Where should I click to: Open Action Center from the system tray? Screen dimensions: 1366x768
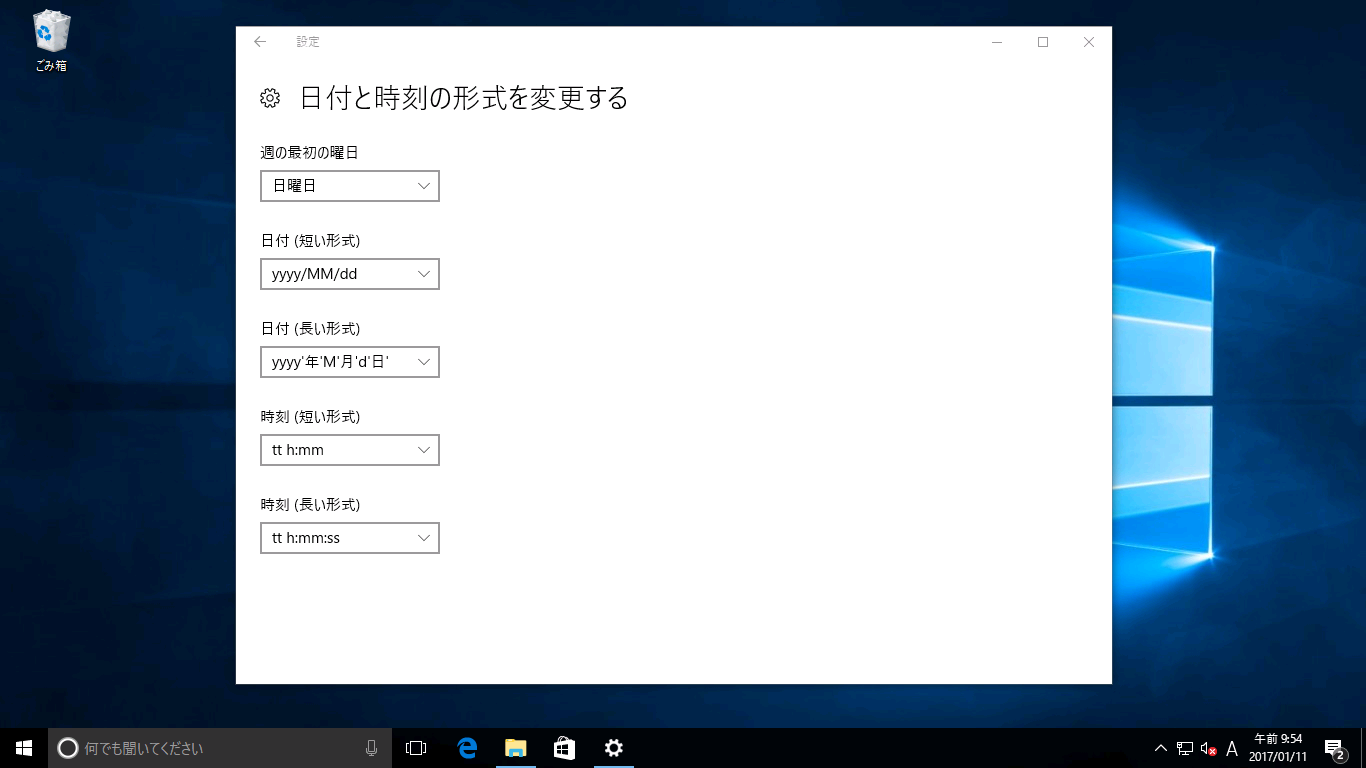(x=1332, y=747)
